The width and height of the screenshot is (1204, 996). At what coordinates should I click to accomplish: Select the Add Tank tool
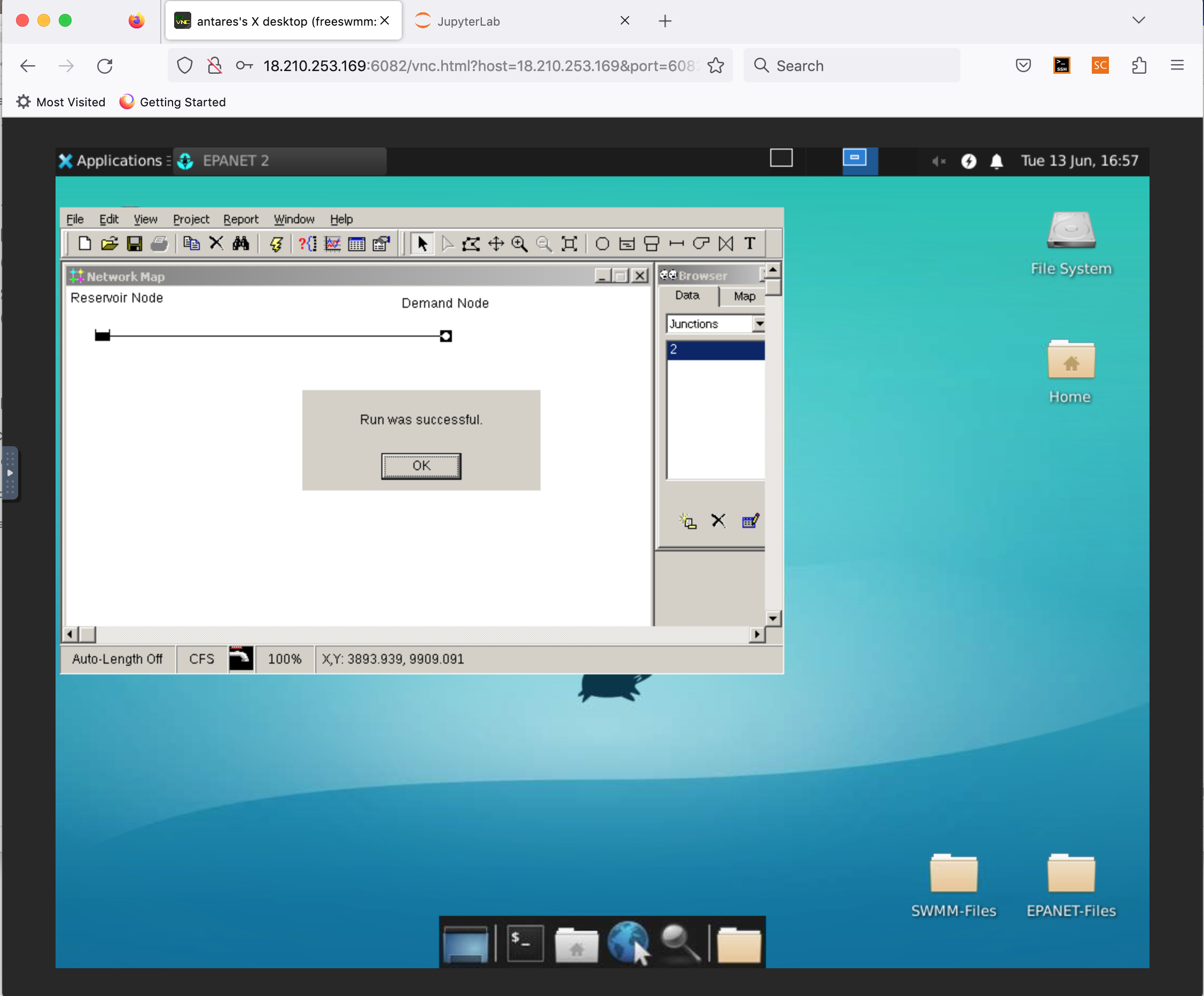651,244
